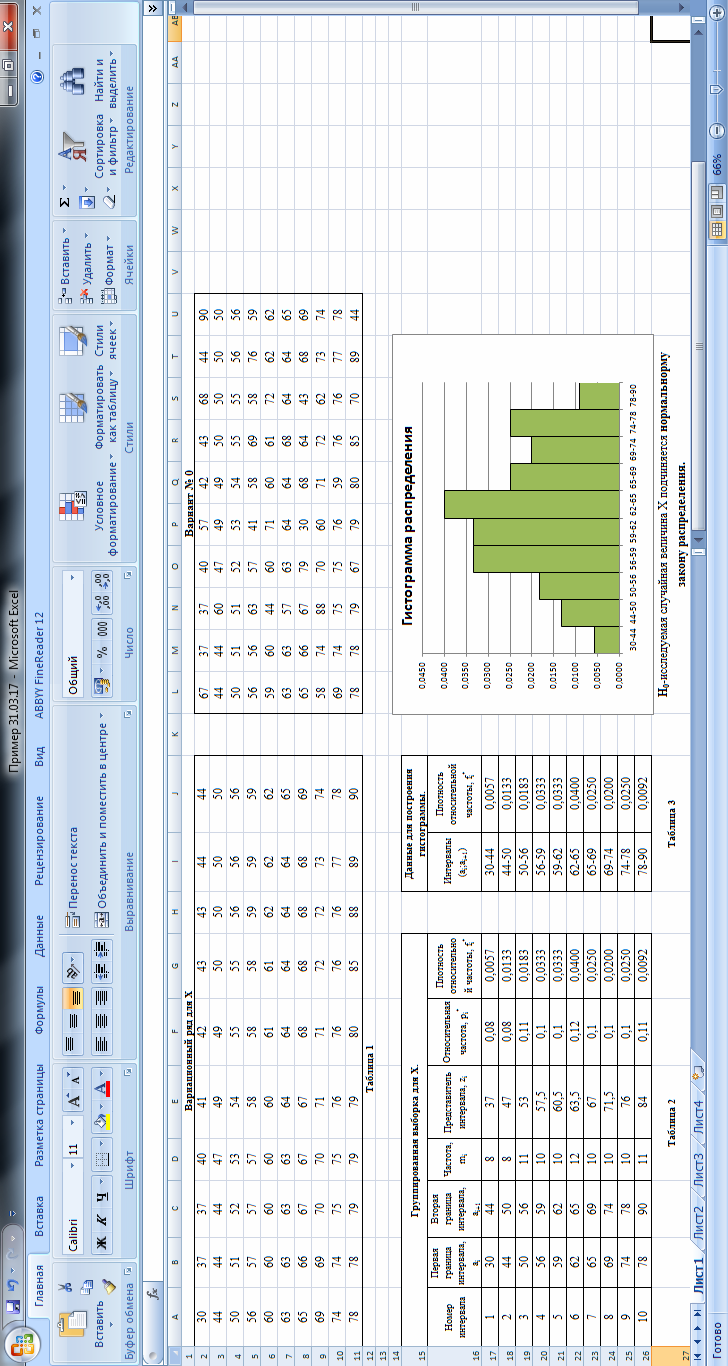
Task: Click the Decrease Decimal icon
Action: (102, 581)
